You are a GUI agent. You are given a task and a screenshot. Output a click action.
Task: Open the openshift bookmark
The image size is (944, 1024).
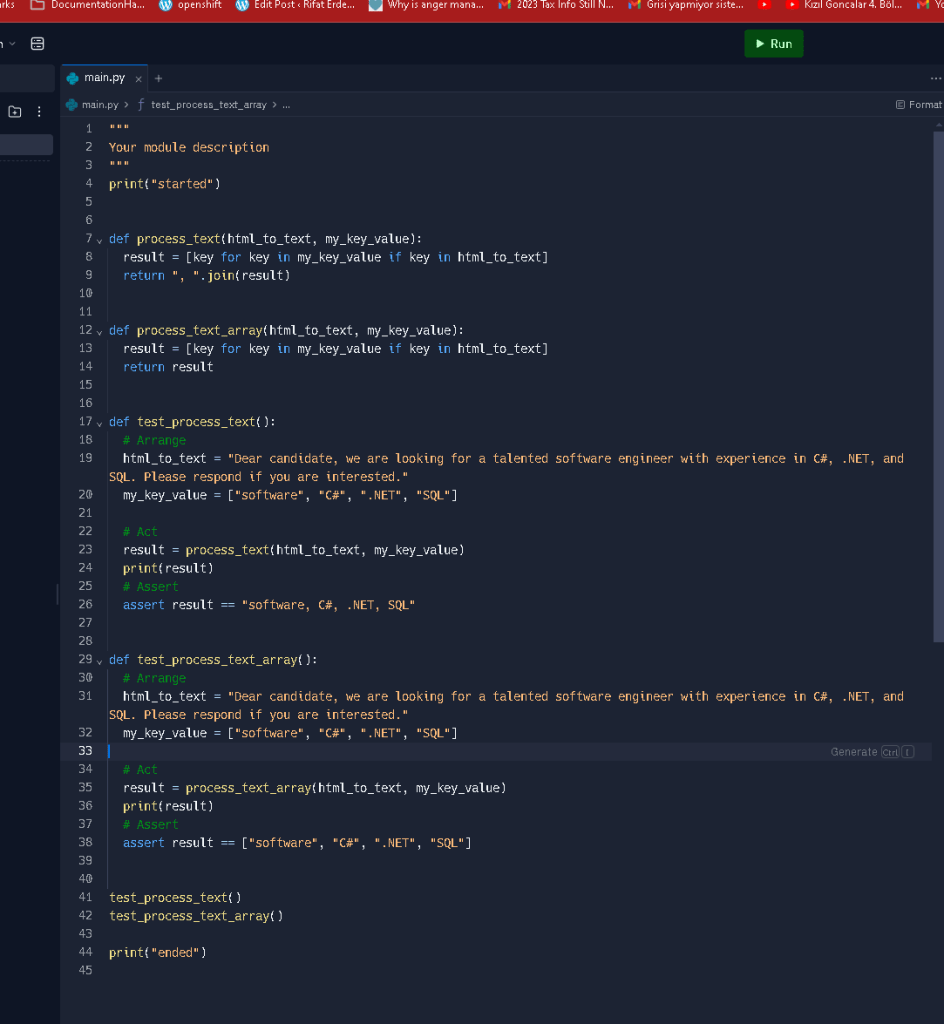(191, 5)
